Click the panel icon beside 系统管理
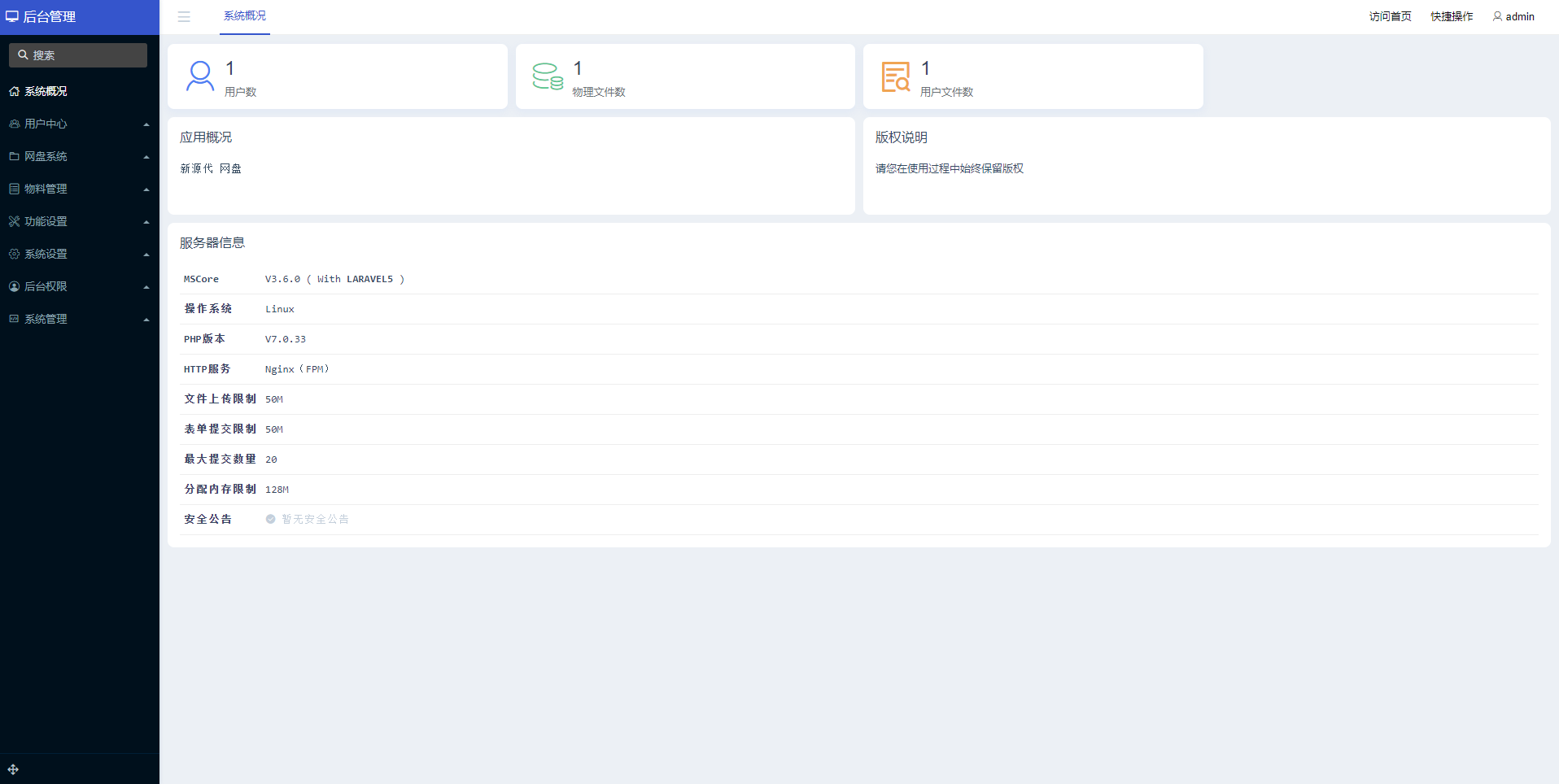1559x784 pixels. (14, 319)
